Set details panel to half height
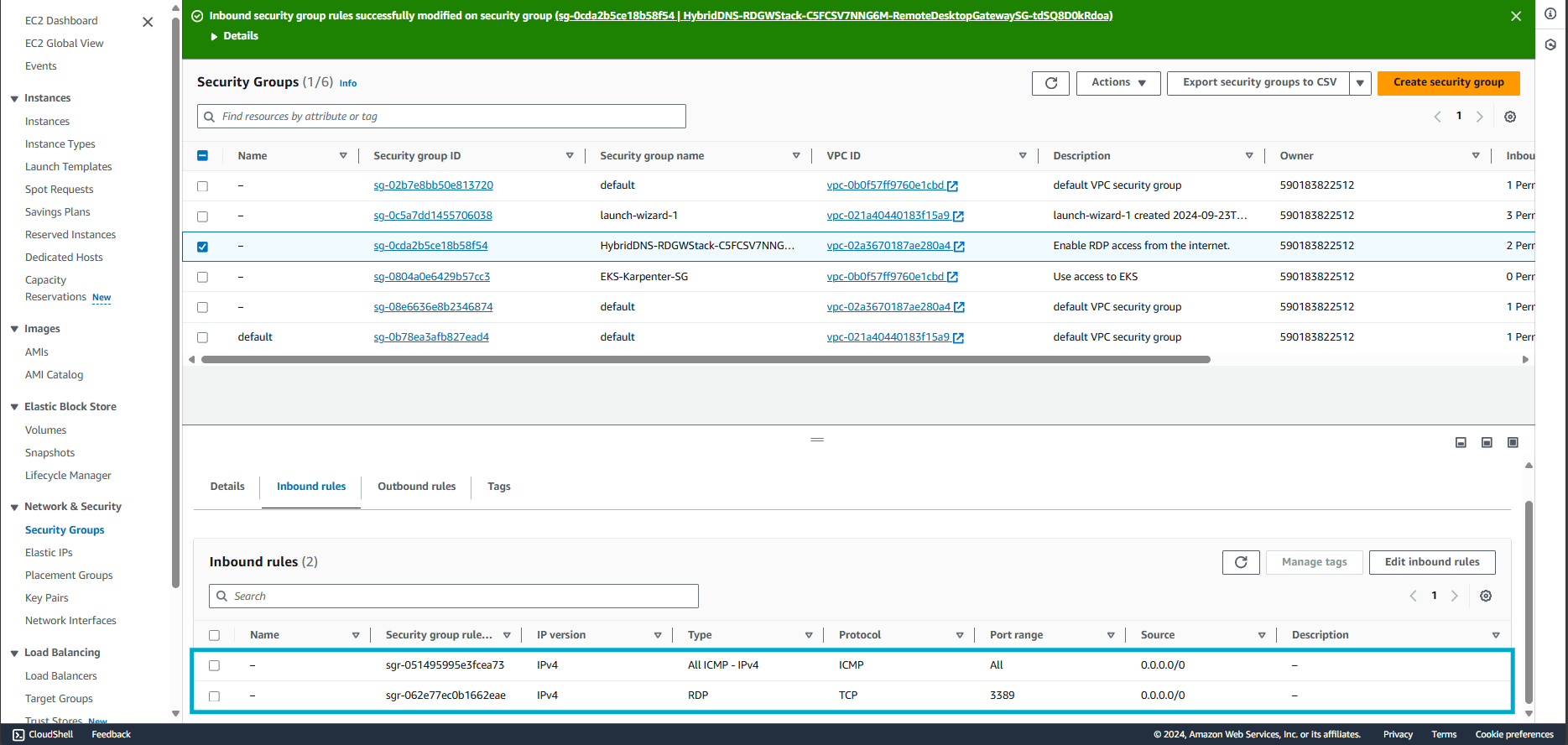Screen dimensions: 1568x745 pos(1487,442)
